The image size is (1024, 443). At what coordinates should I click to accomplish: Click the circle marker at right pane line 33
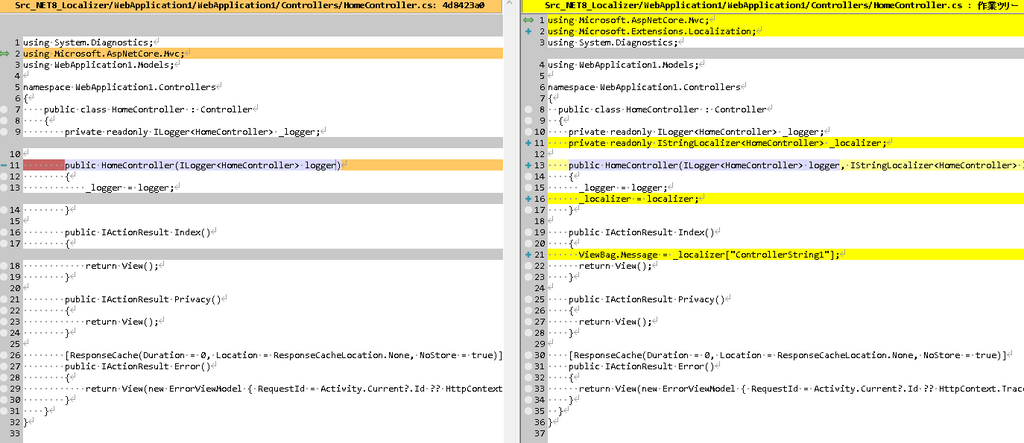(x=528, y=388)
